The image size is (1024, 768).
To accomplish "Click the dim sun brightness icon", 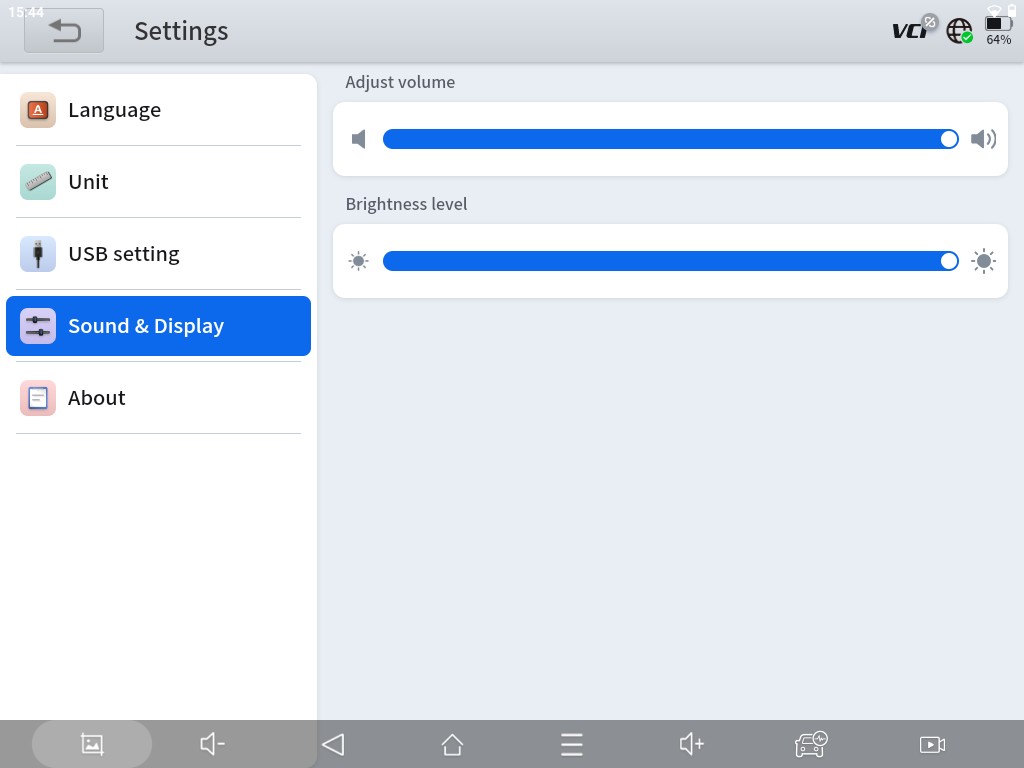I will coord(359,261).
